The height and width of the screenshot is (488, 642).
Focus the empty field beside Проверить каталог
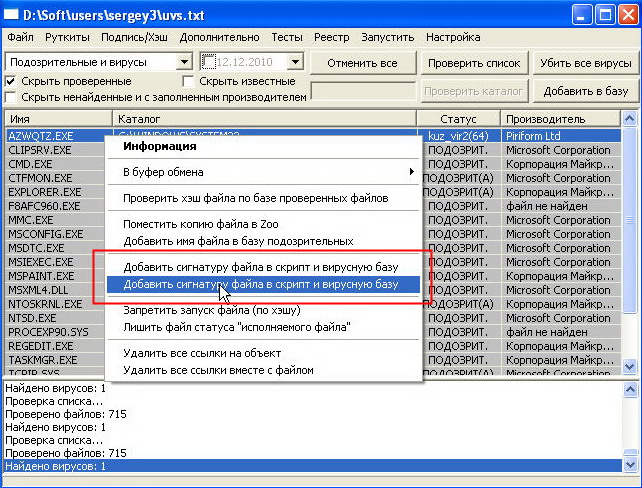point(363,91)
